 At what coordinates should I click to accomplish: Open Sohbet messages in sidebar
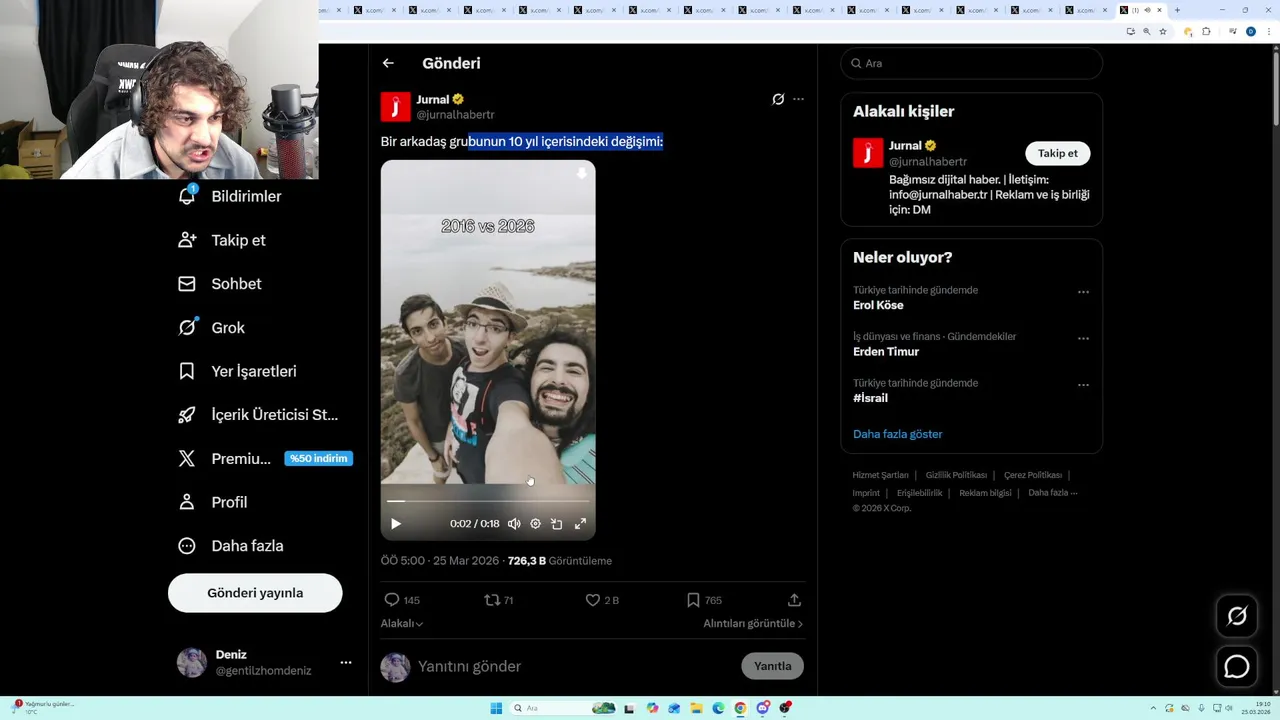[219, 284]
